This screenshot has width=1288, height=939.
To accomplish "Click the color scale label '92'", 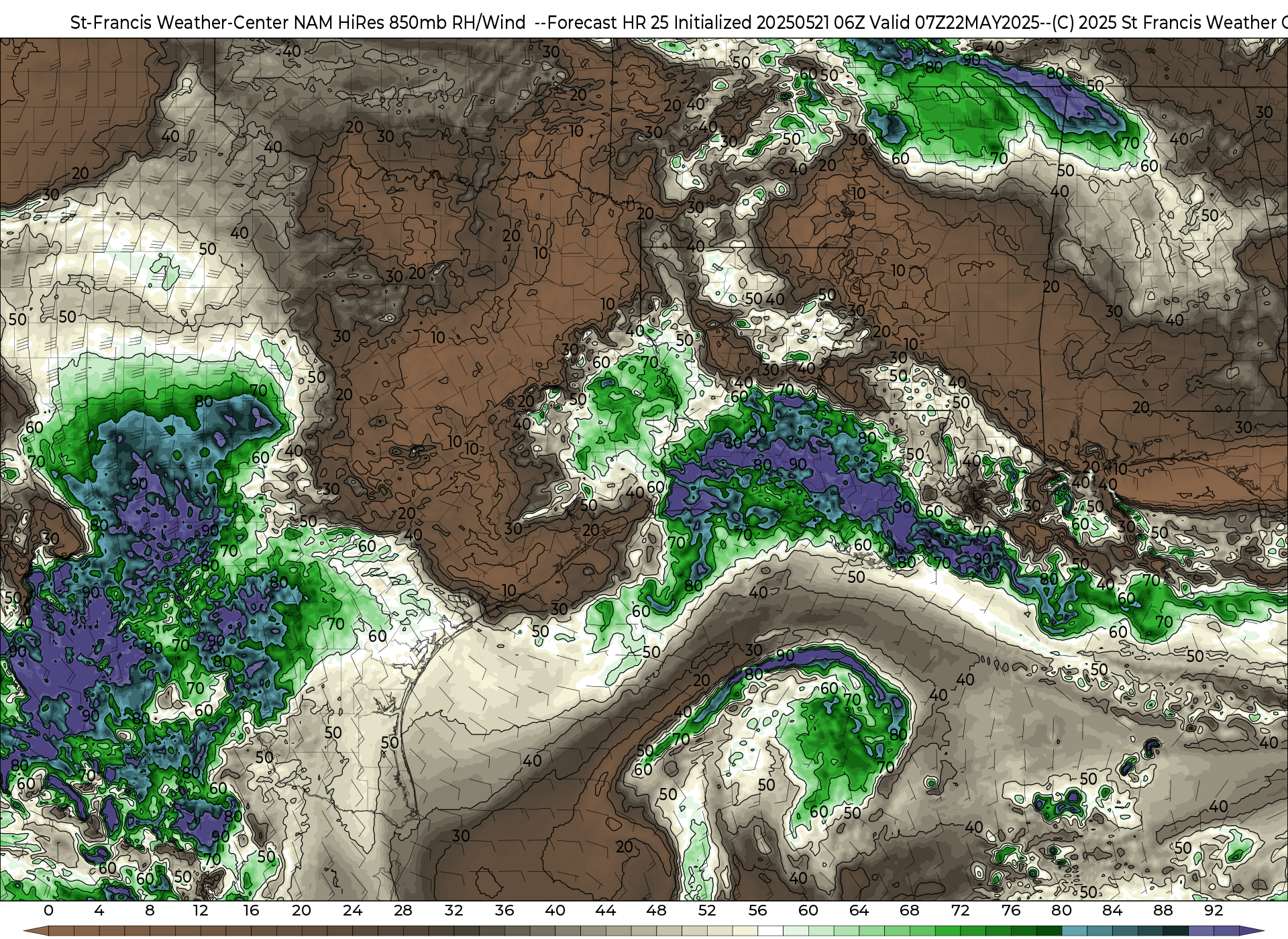I will click(1214, 910).
